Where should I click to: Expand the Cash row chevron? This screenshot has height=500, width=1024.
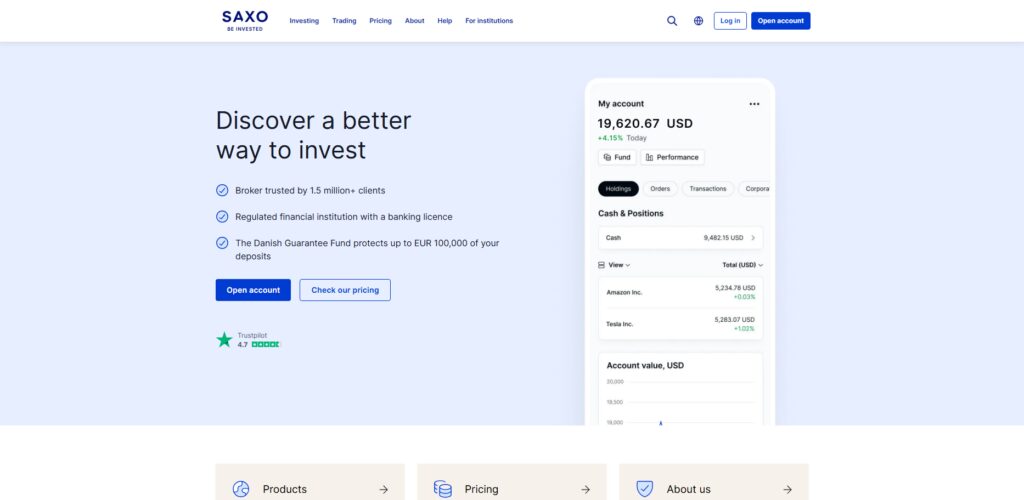(x=753, y=238)
